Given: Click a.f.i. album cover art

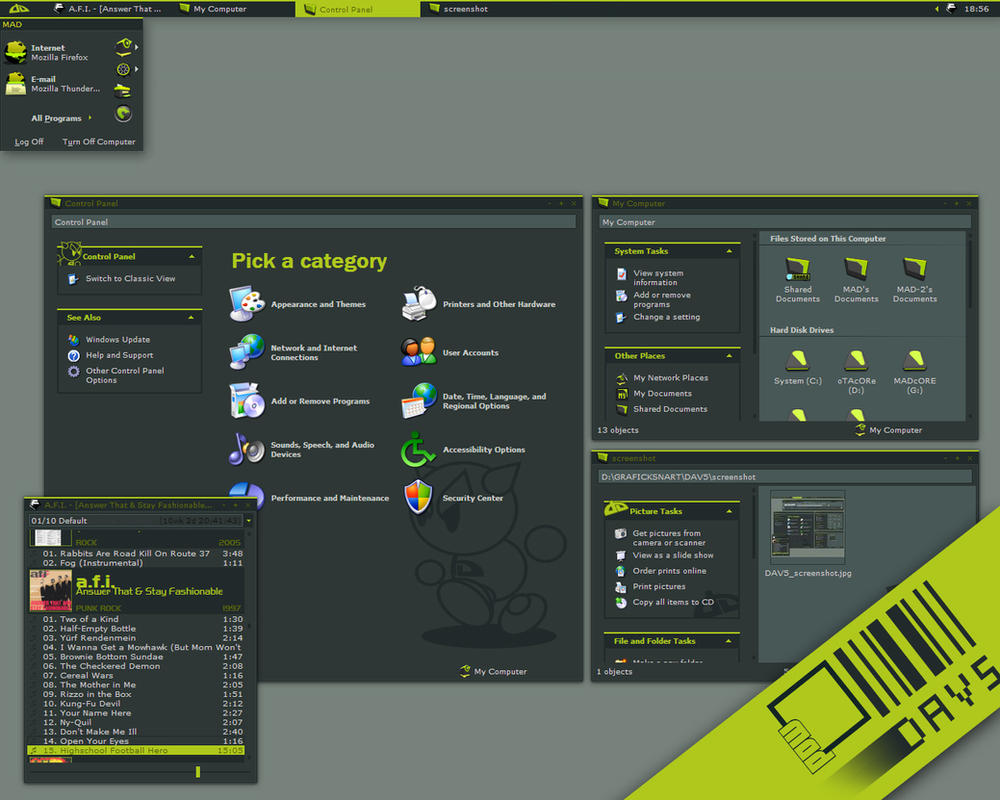Looking at the screenshot, I should pyautogui.click(x=50, y=590).
